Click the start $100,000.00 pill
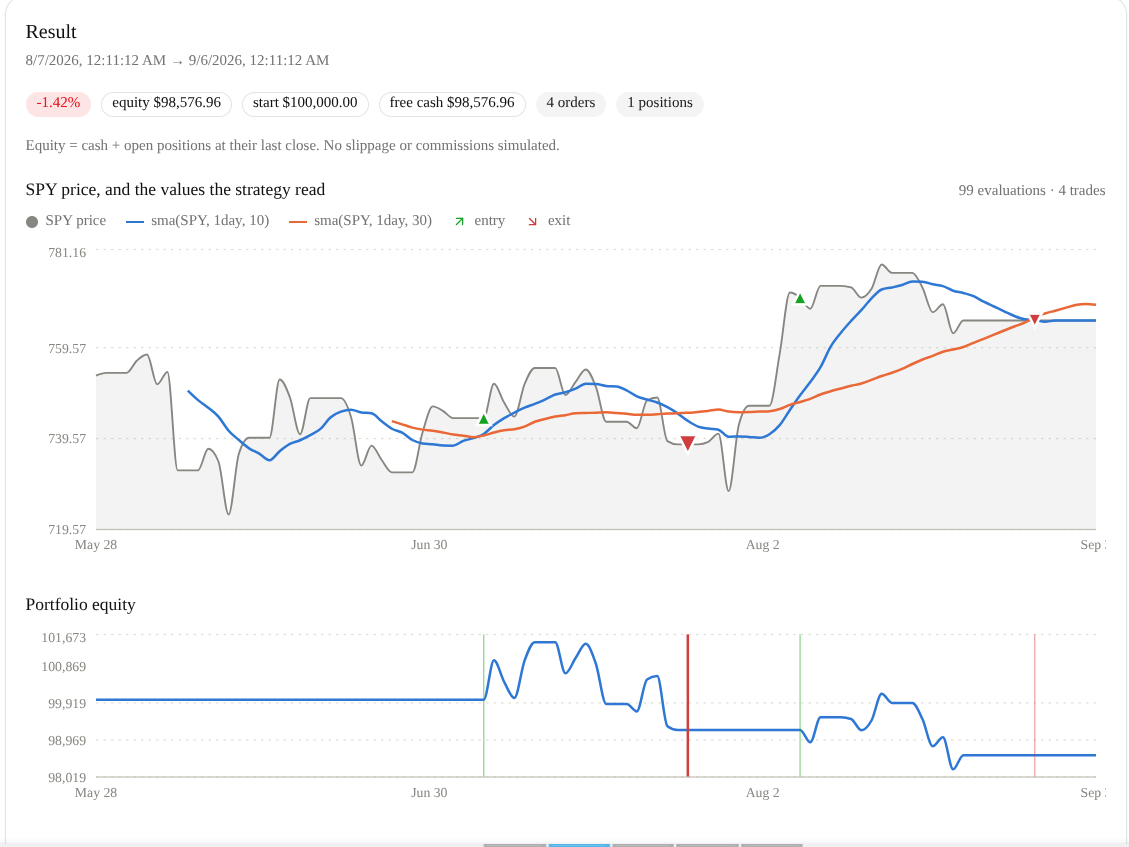Viewport: 1129px width, 847px height. click(305, 104)
